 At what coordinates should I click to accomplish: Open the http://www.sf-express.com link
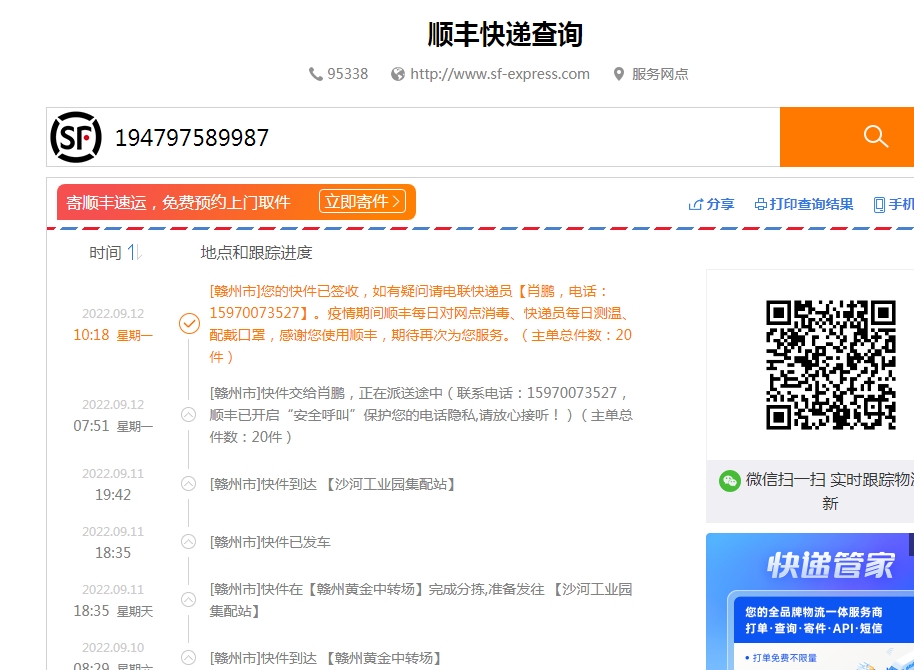click(500, 74)
